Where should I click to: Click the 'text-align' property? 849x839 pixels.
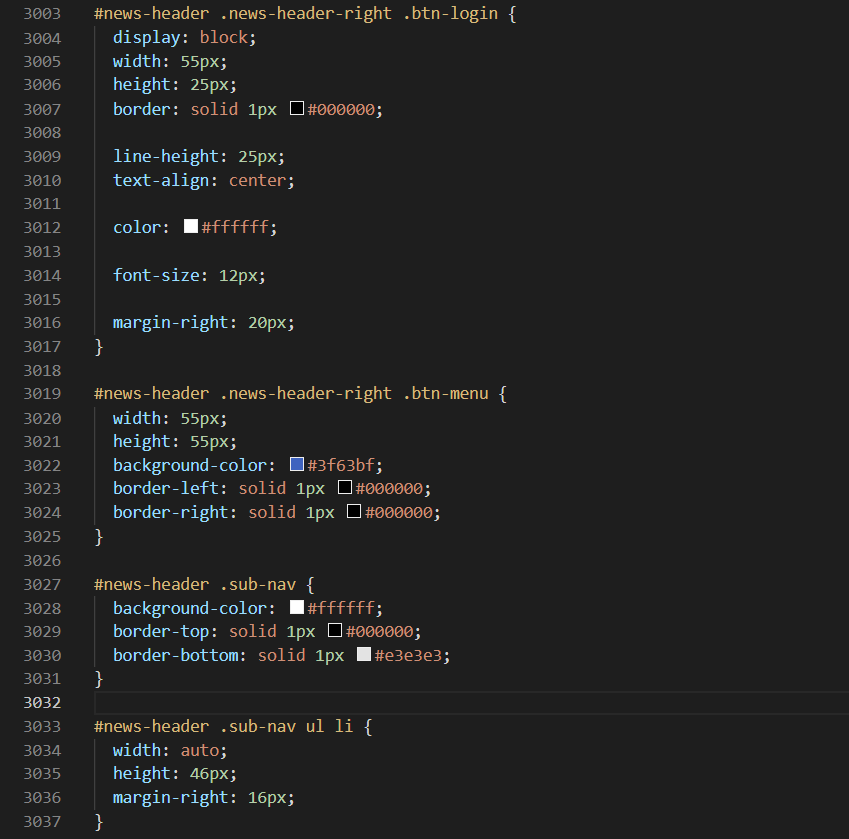[x=161, y=180]
